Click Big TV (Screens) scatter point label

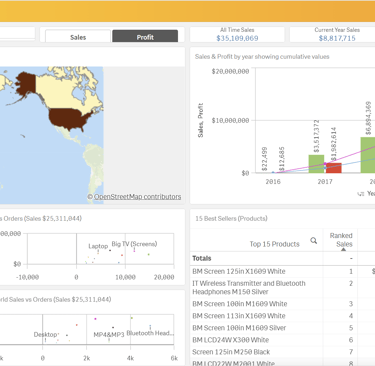pos(134,244)
